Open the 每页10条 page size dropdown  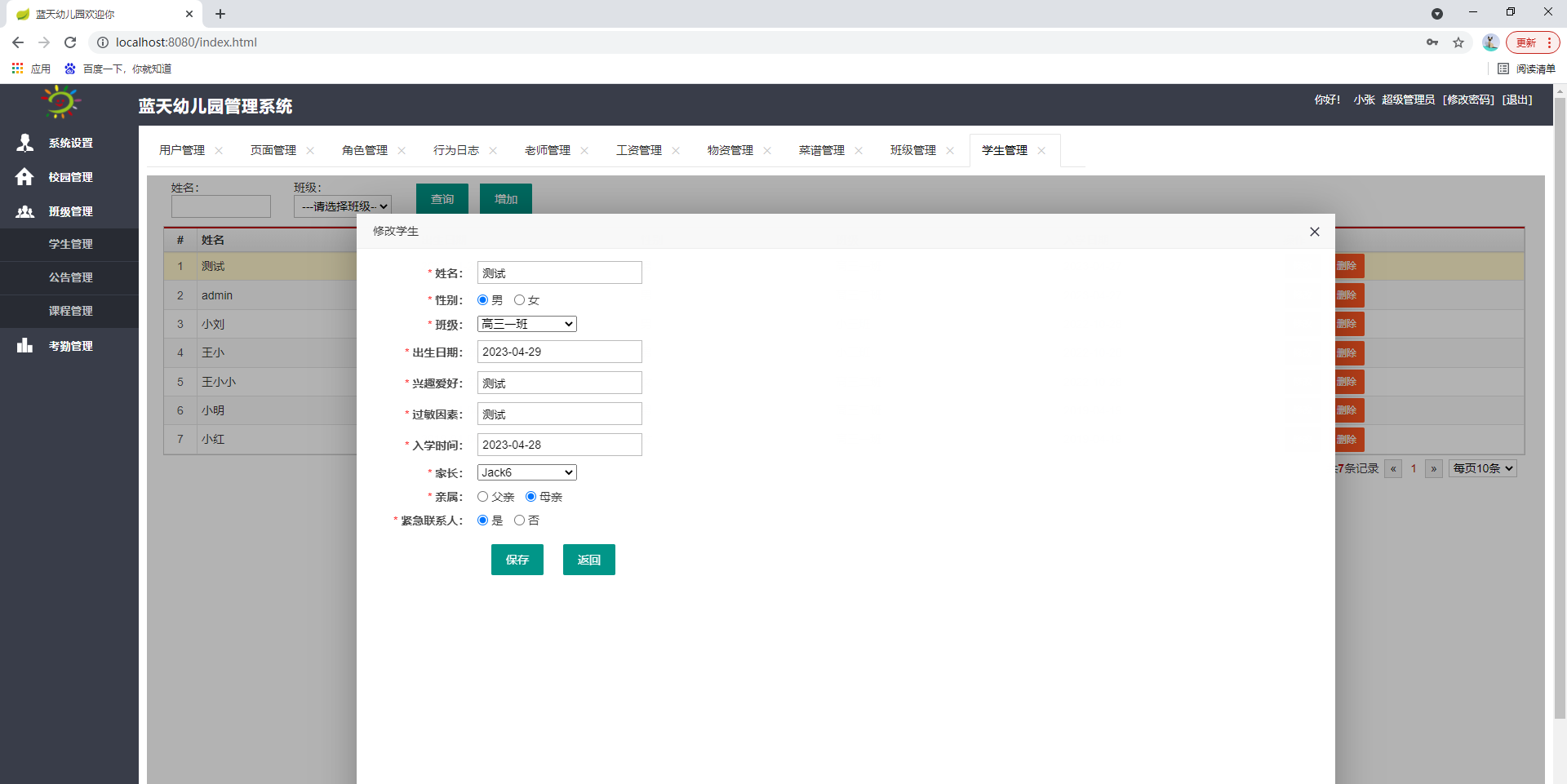(1481, 468)
